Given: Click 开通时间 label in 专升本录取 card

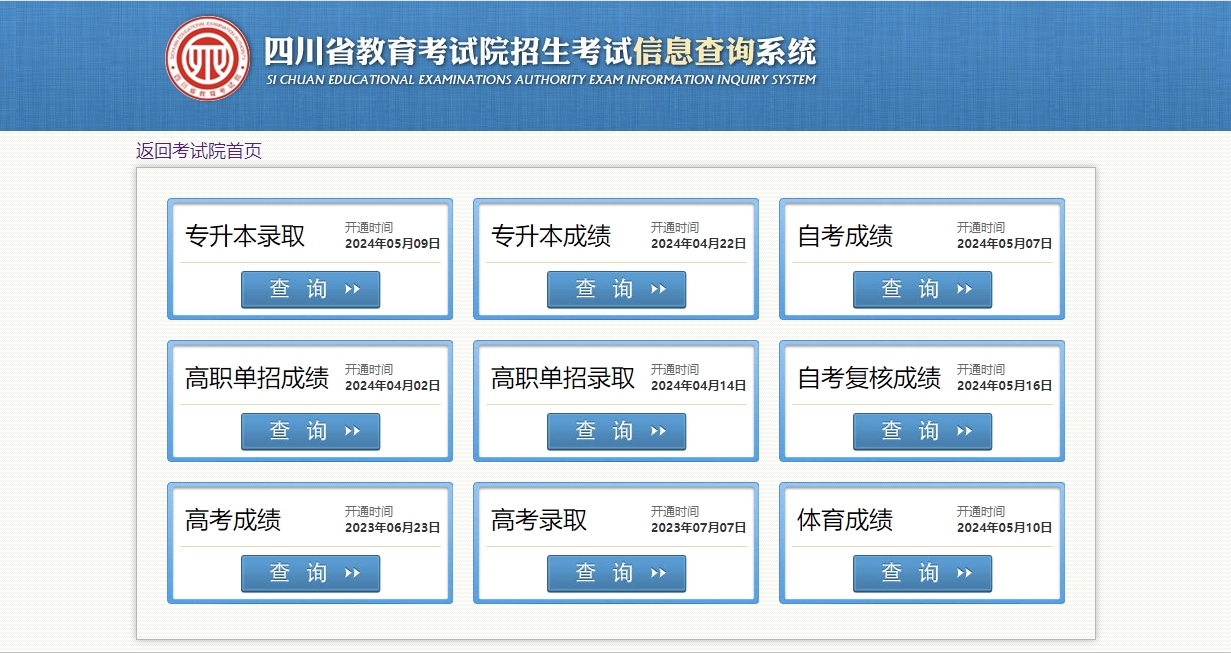Looking at the screenshot, I should click(x=369, y=228).
